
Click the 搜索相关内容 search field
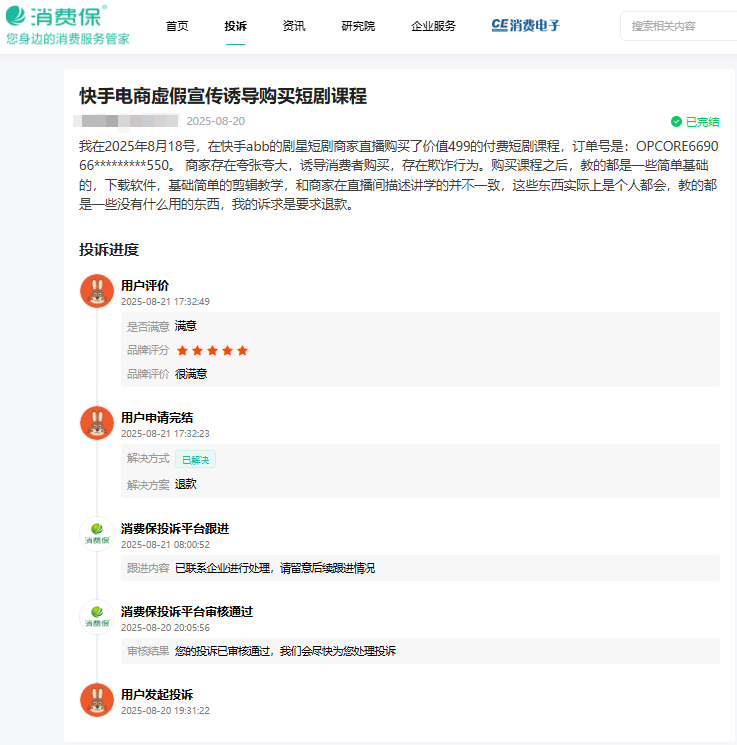[680, 26]
